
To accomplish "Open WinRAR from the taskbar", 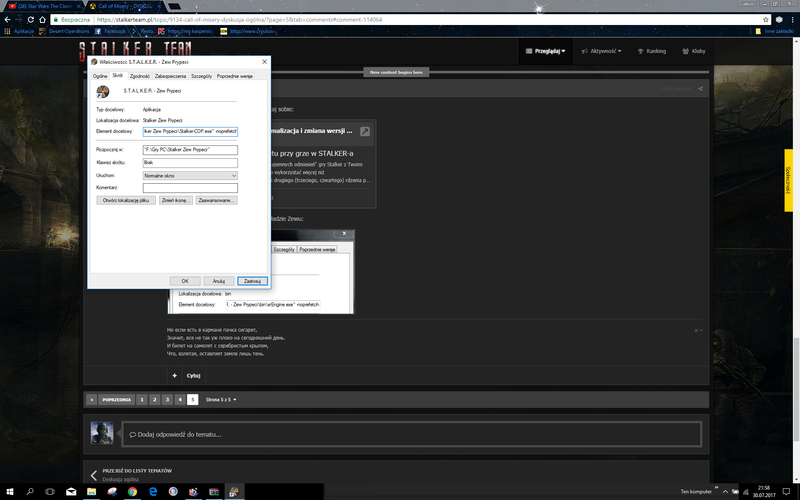I will tap(214, 492).
